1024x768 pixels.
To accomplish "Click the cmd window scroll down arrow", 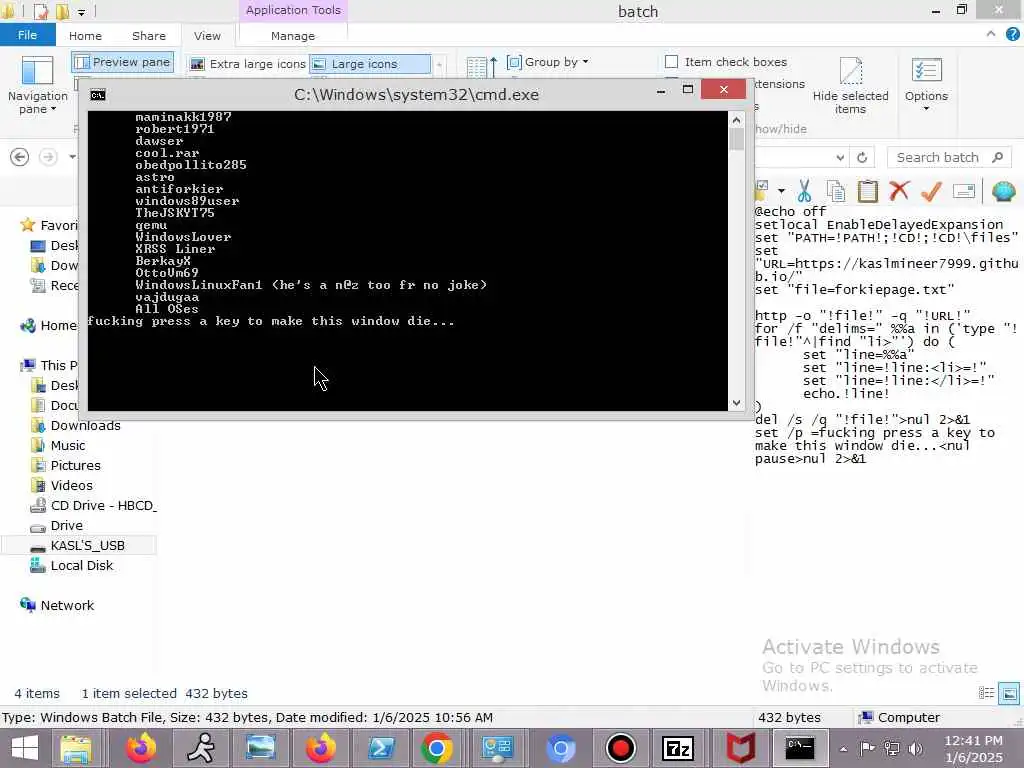I will (x=737, y=403).
